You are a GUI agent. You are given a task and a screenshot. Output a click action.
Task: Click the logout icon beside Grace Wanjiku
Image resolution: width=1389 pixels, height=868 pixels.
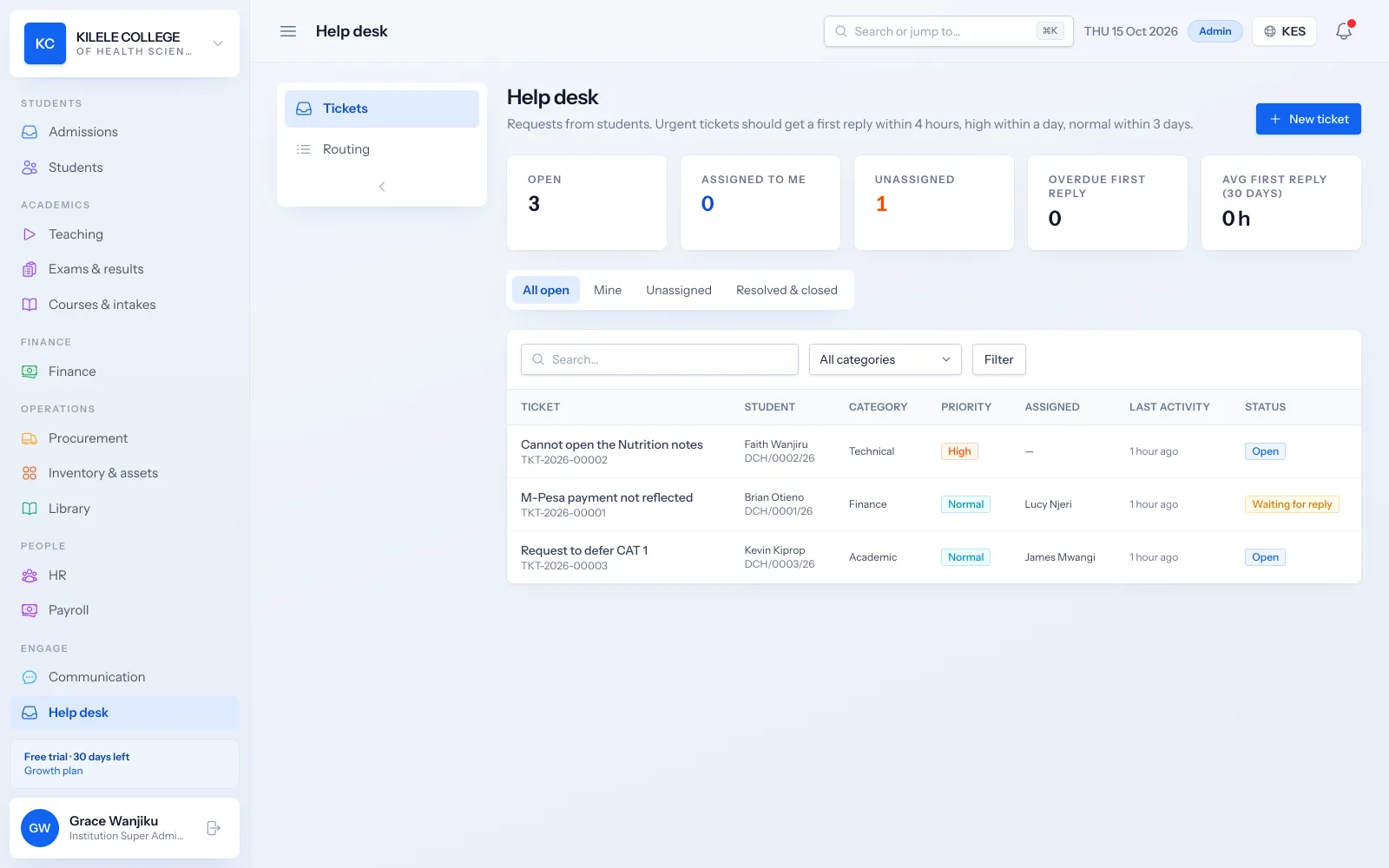pyautogui.click(x=214, y=828)
